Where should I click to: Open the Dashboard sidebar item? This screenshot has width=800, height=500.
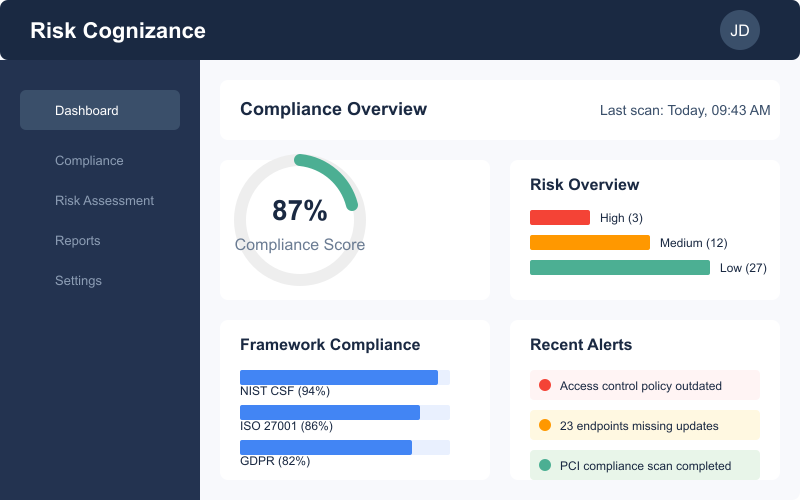[100, 110]
